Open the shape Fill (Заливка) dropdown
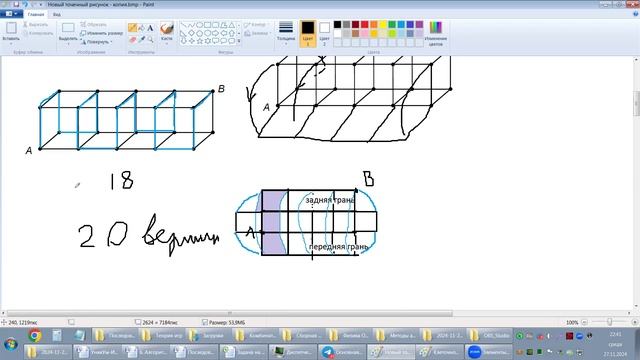Viewport: 640px width, 360px height. [x=258, y=33]
